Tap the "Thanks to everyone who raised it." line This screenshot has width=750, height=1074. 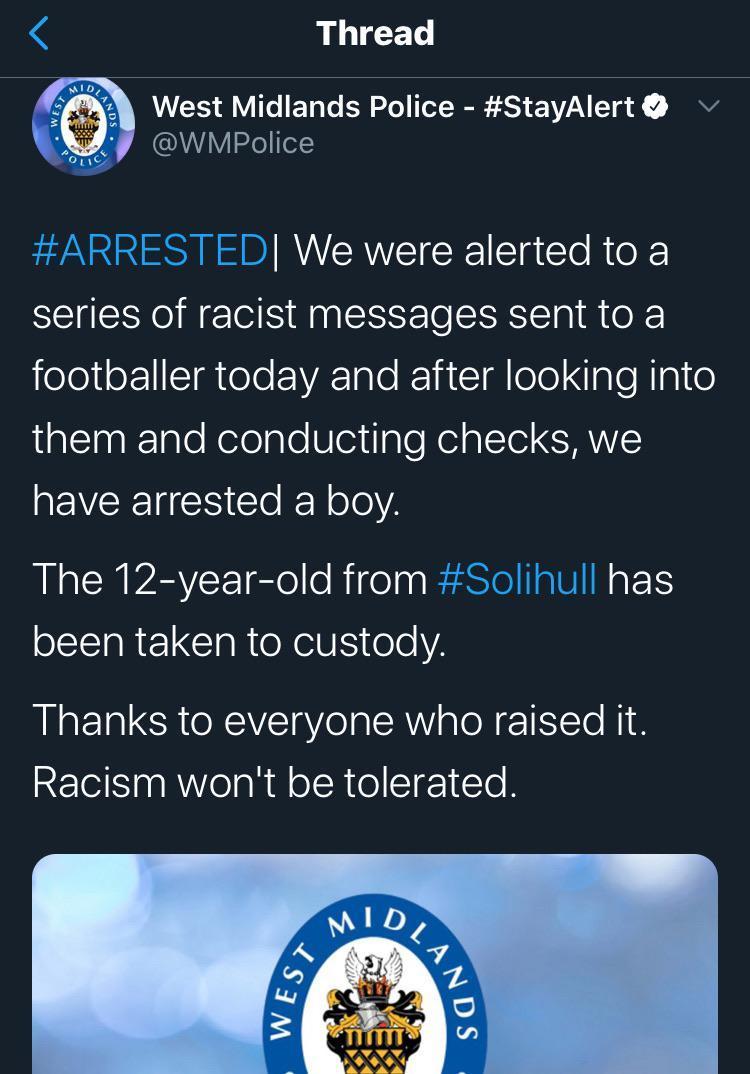(340, 720)
